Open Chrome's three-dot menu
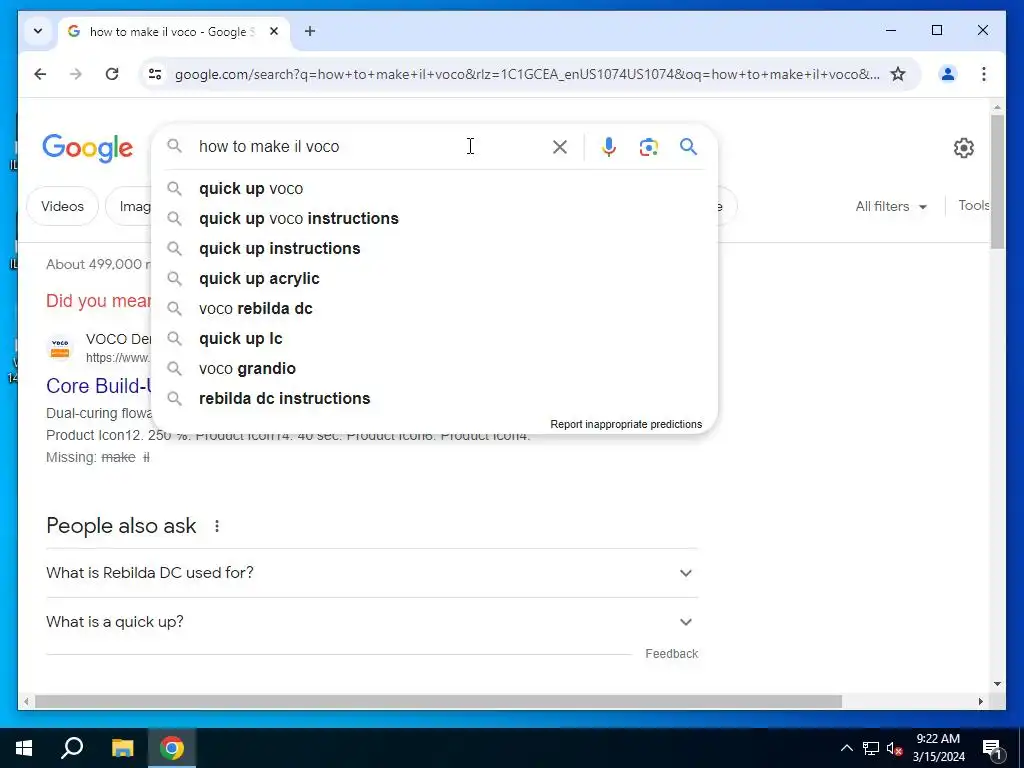Screen dimensions: 1024x768 (x=984, y=74)
